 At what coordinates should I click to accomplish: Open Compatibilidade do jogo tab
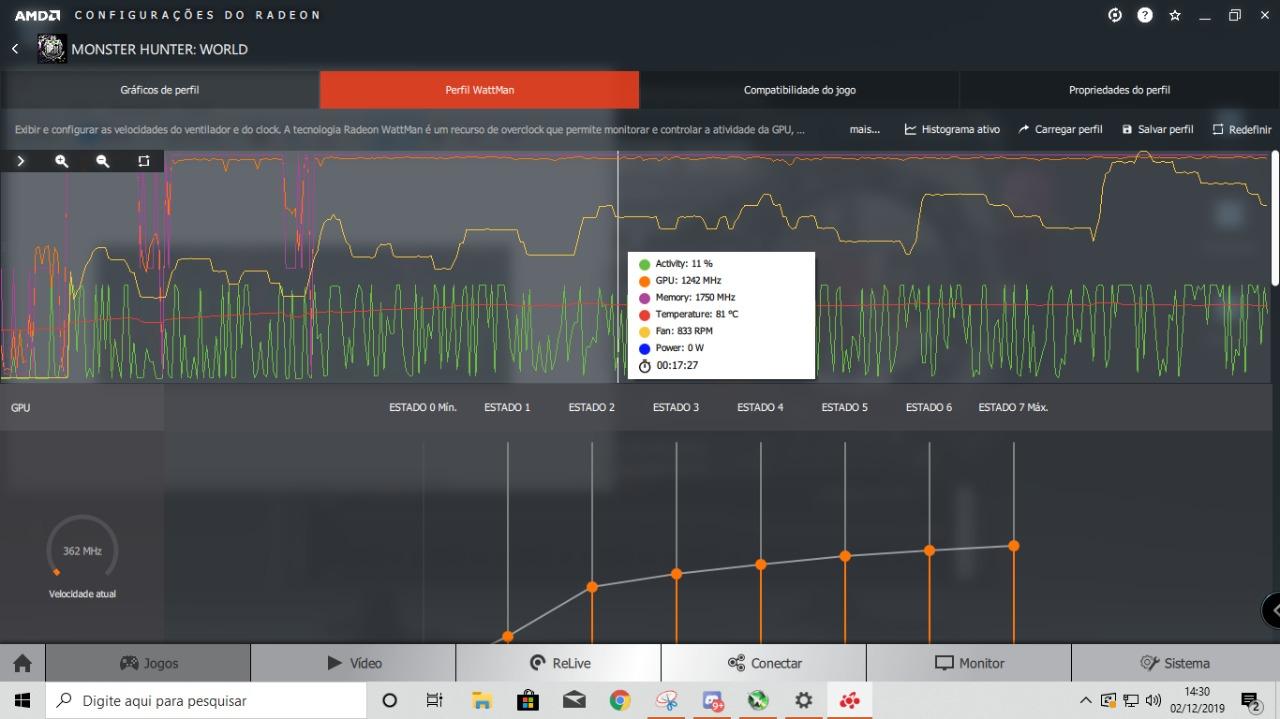point(800,90)
